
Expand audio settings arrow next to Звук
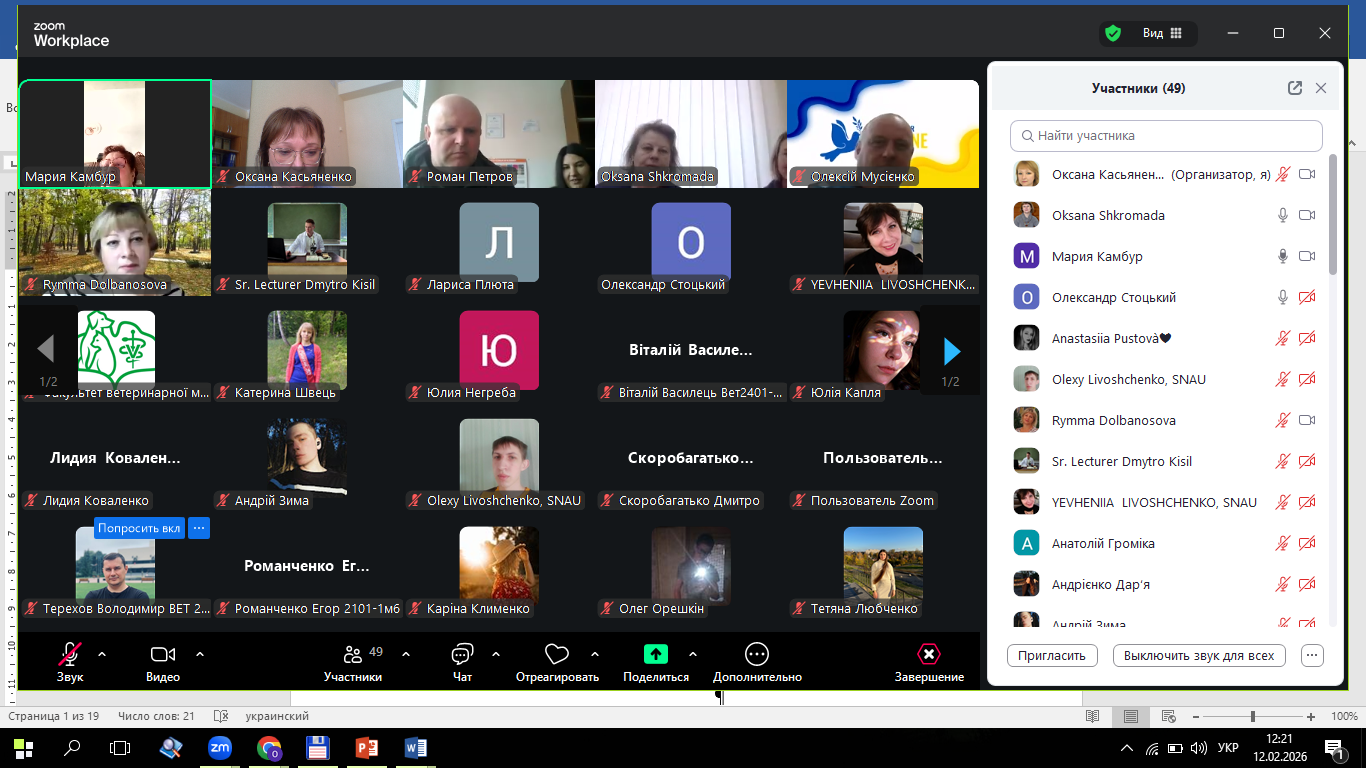(102, 654)
